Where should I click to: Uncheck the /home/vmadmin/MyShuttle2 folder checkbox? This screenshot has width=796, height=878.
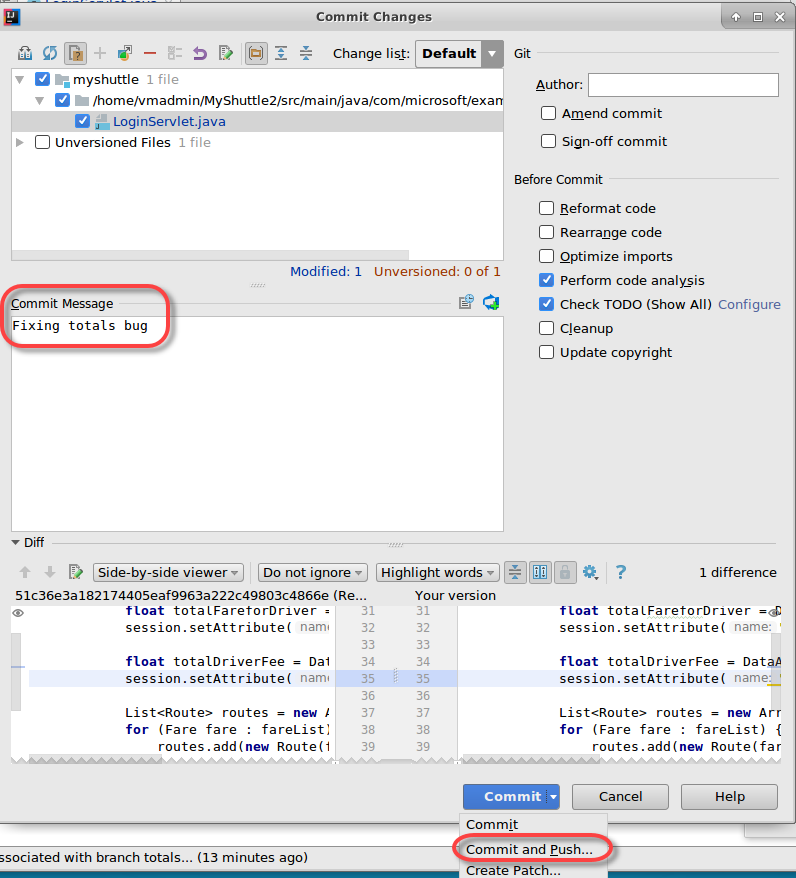coord(63,100)
